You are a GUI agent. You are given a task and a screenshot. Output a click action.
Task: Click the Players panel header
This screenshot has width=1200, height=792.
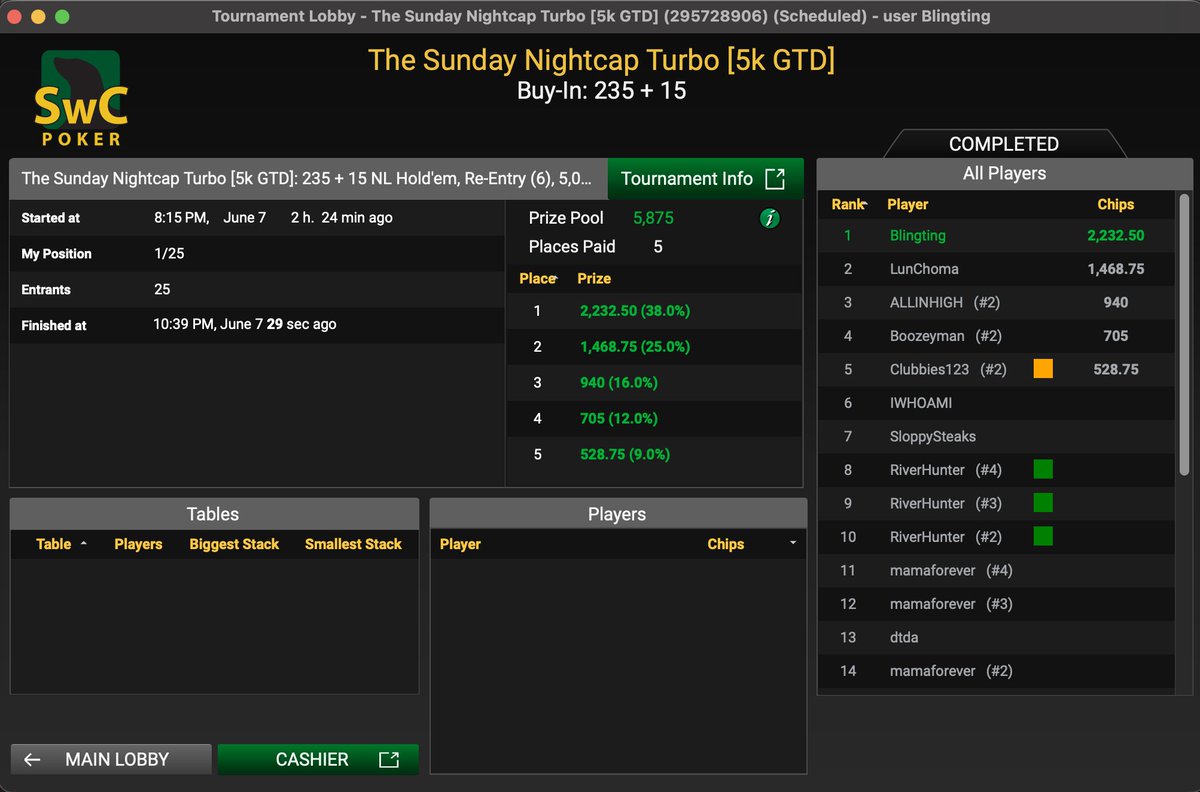(617, 514)
